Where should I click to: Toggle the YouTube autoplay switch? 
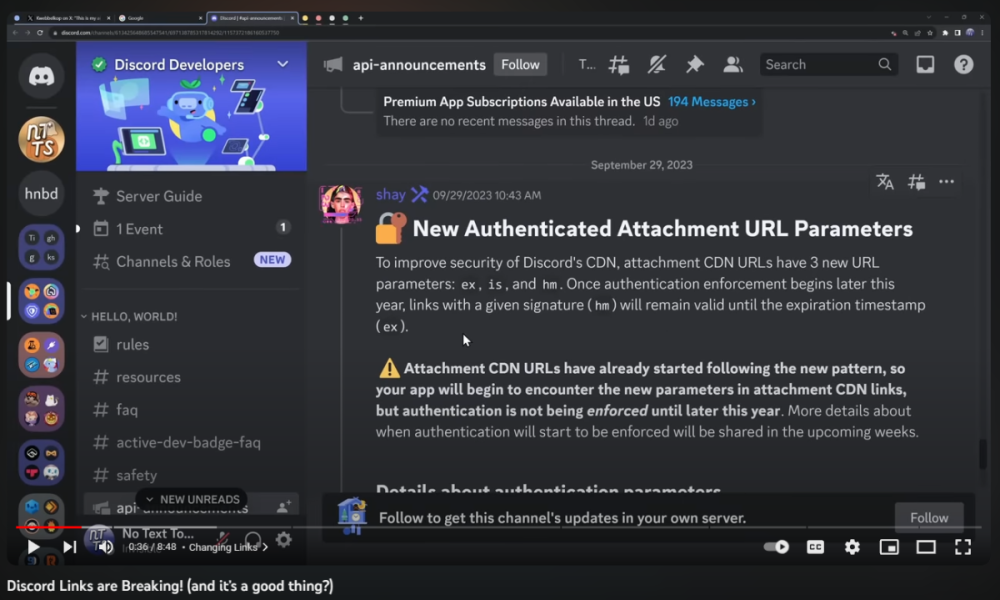click(776, 547)
